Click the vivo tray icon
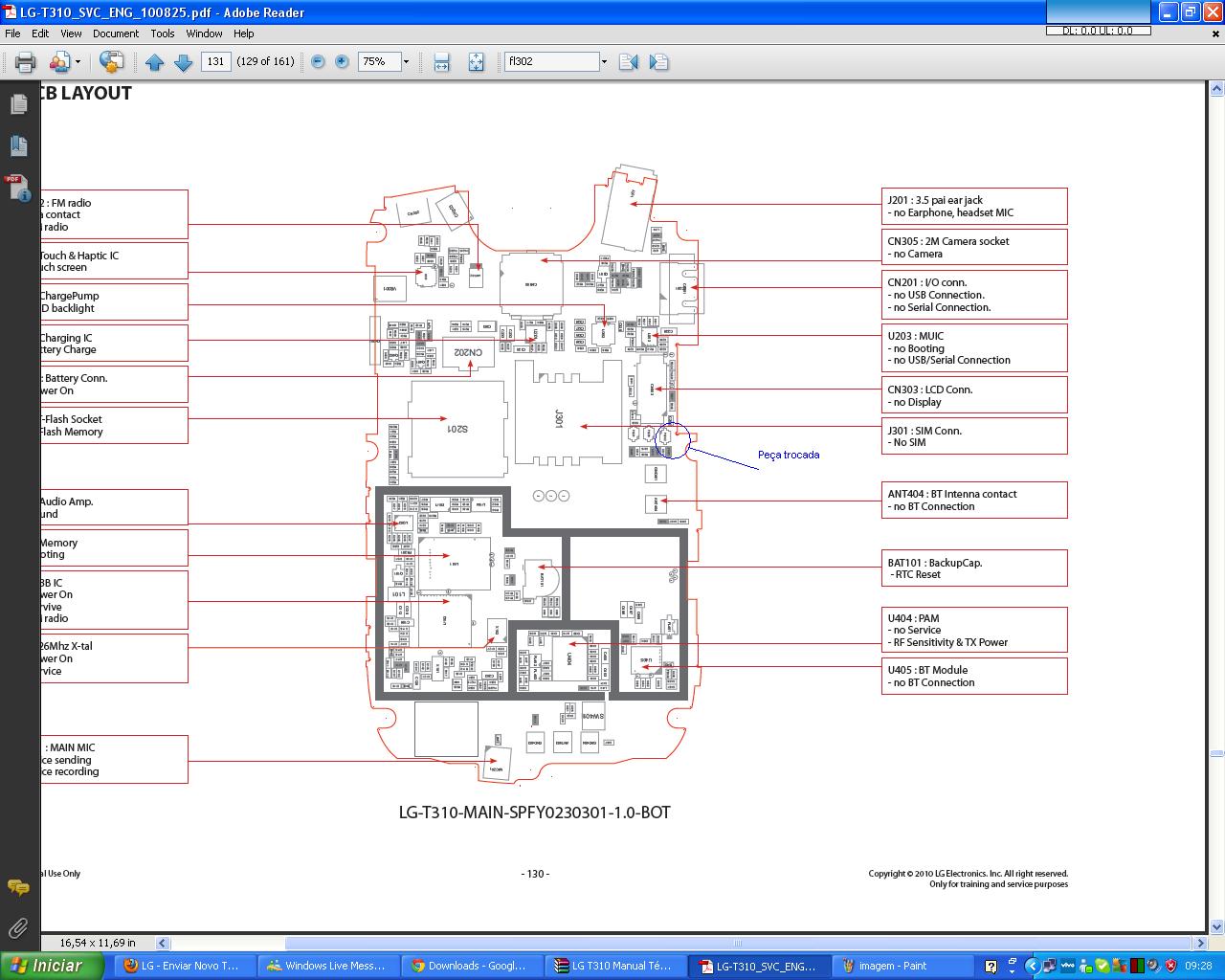 coord(1068,966)
